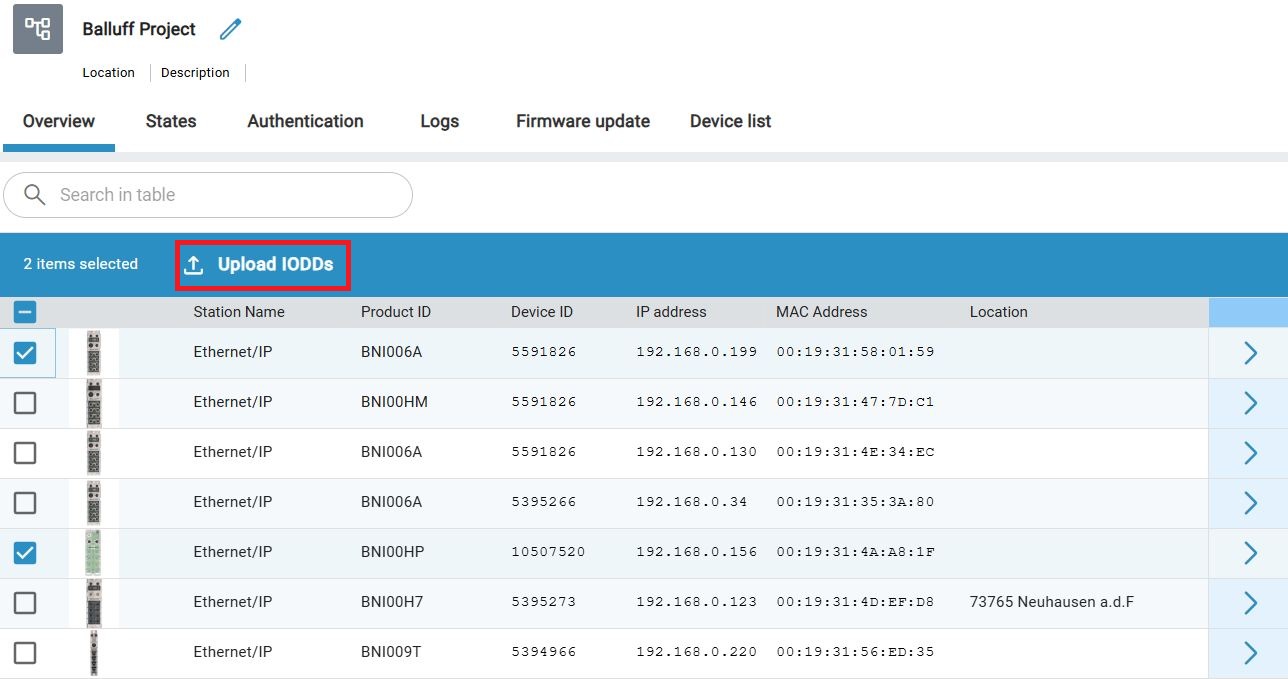This screenshot has width=1288, height=679.
Task: Click the Upload IODDs button
Action: [x=263, y=265]
